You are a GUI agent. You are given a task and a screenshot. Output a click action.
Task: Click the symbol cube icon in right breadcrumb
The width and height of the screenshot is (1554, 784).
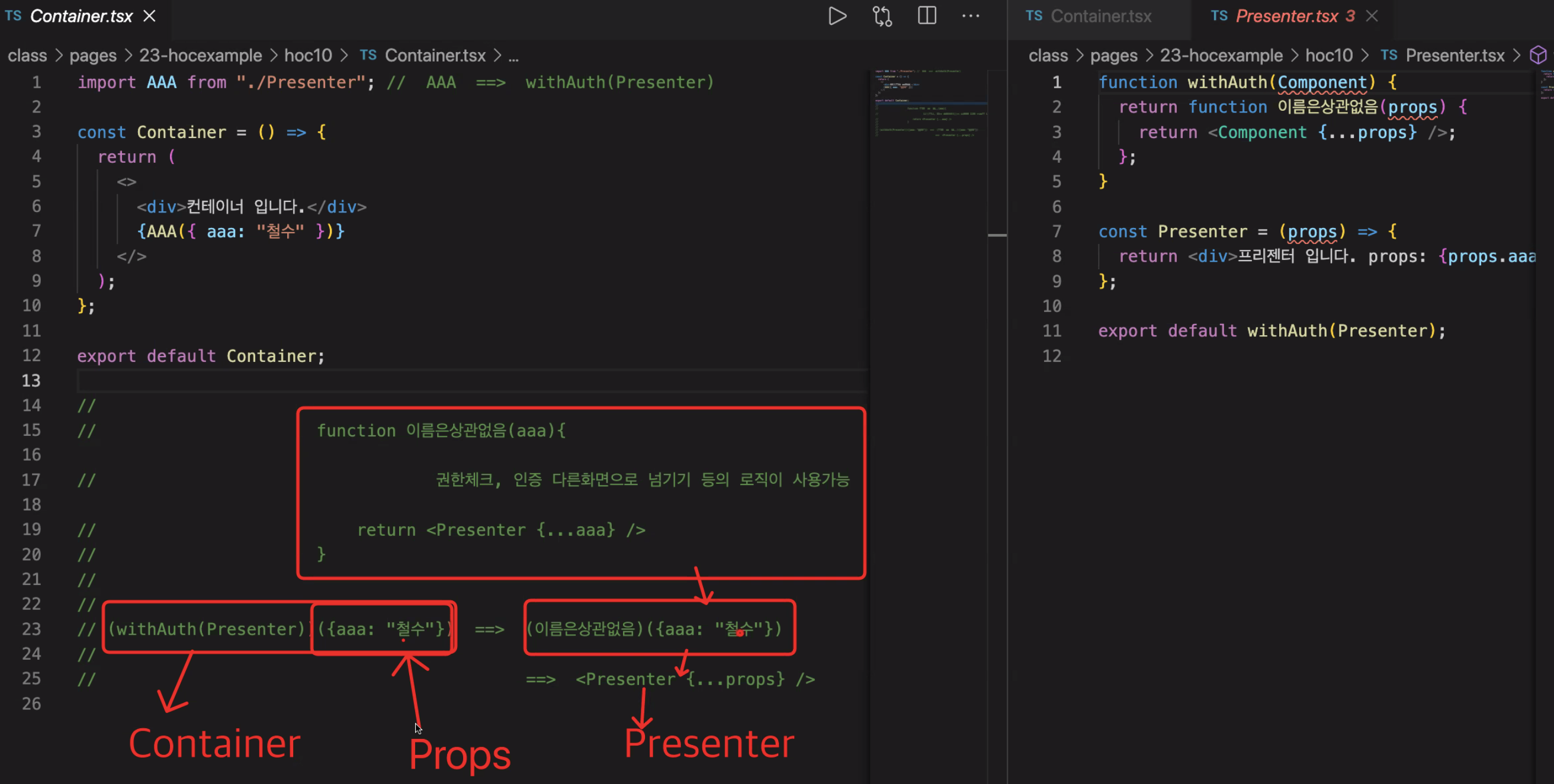1537,56
